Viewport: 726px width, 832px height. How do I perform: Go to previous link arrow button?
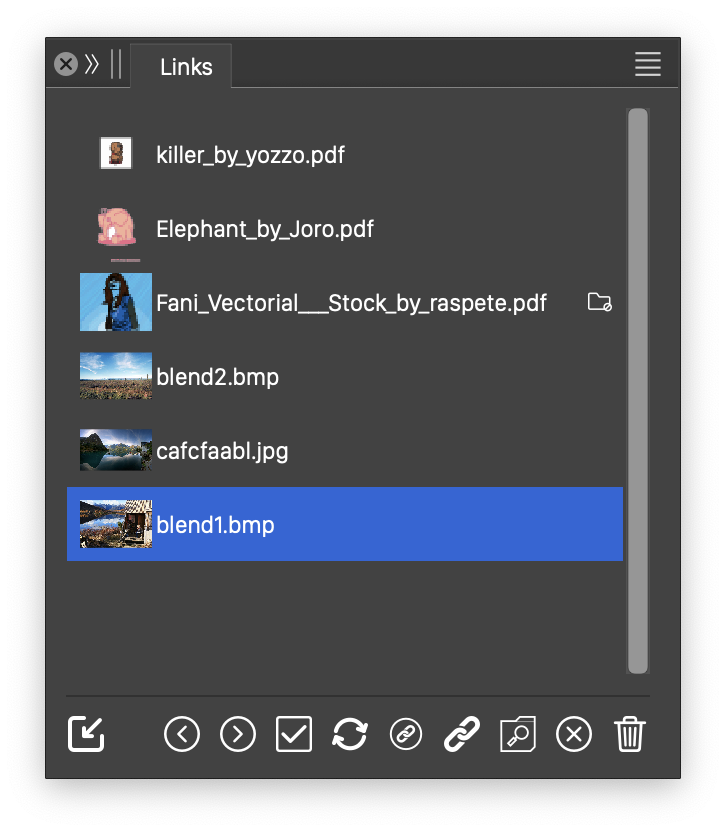pos(181,735)
